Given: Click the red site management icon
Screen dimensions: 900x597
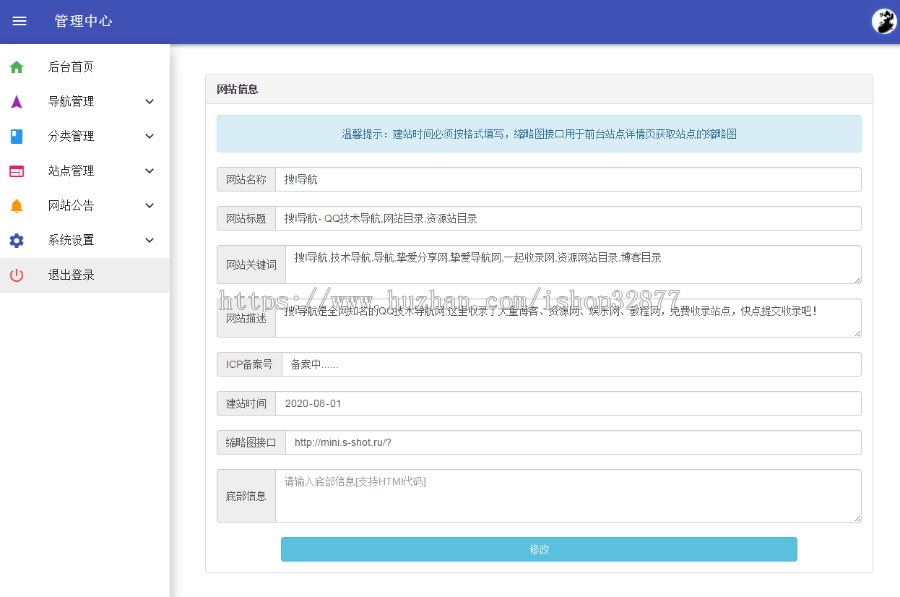Looking at the screenshot, I should point(17,171).
